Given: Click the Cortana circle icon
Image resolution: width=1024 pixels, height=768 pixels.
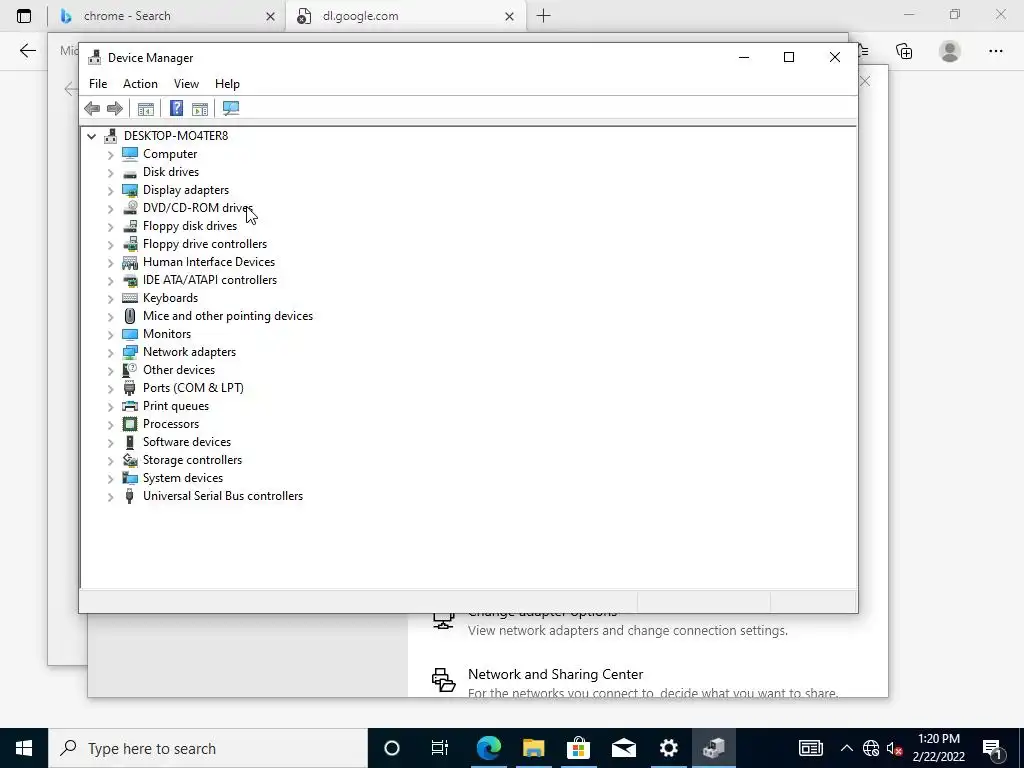Looking at the screenshot, I should click(x=392, y=748).
